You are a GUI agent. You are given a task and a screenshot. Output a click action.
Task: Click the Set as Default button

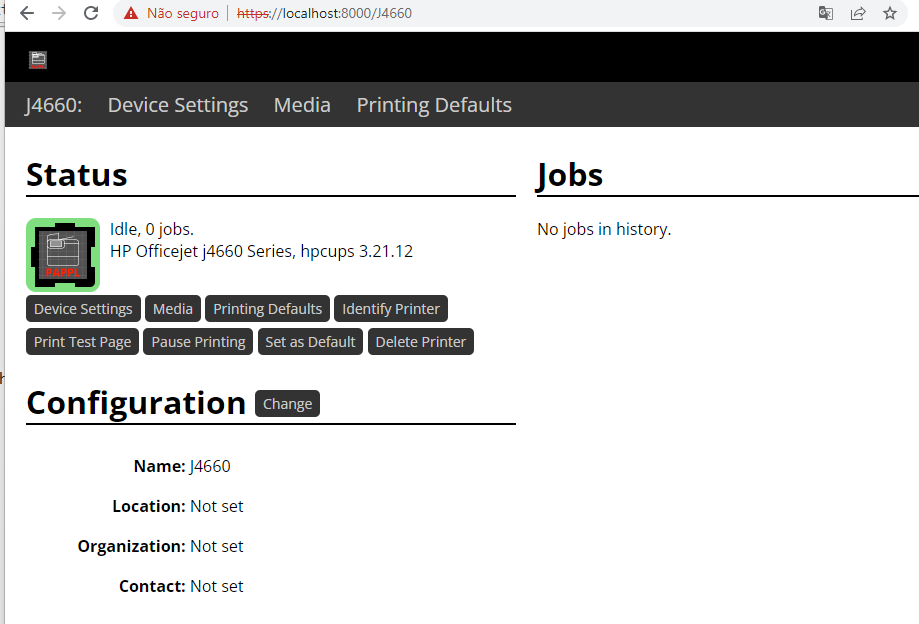[x=311, y=342]
